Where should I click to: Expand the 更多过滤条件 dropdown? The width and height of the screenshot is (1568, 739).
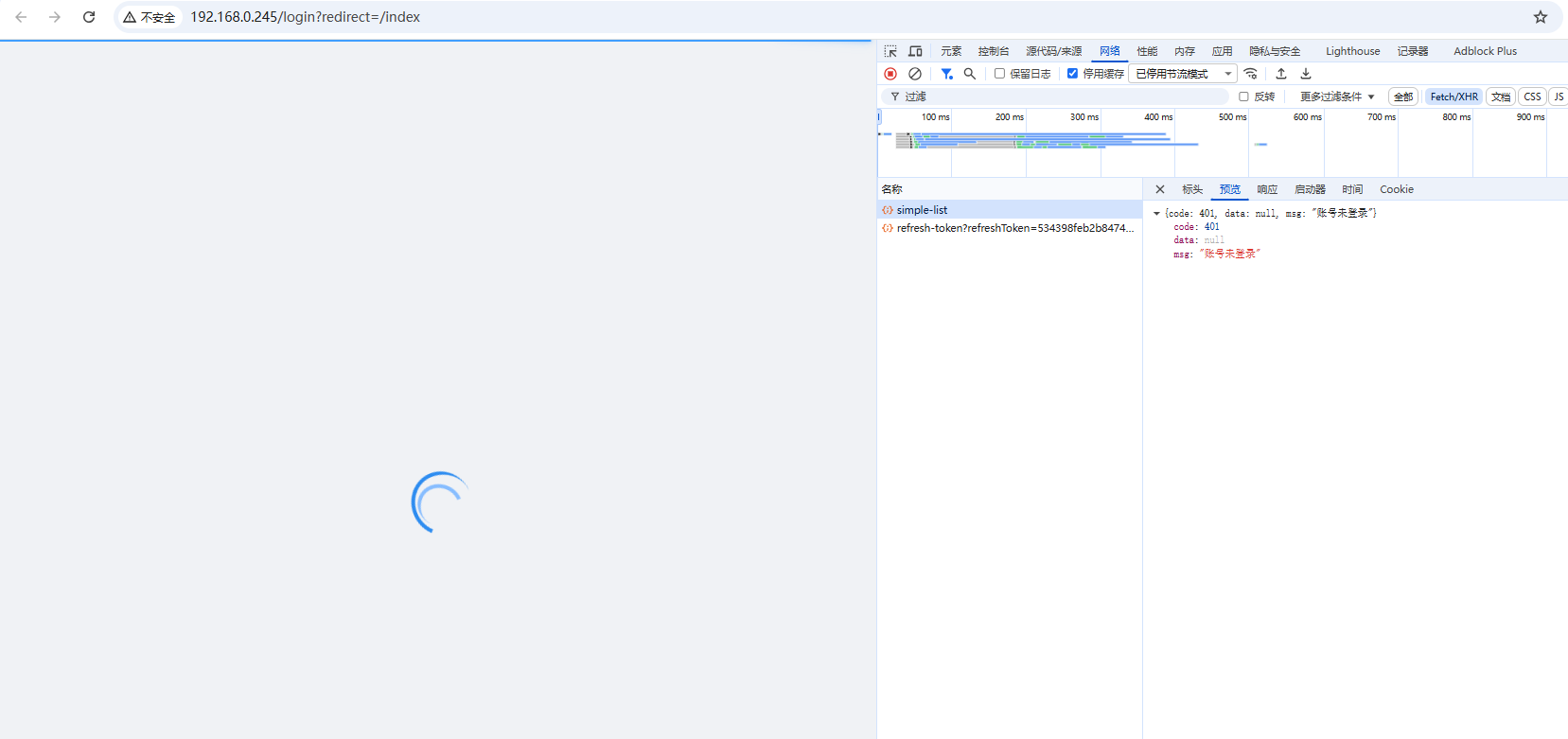coord(1336,97)
